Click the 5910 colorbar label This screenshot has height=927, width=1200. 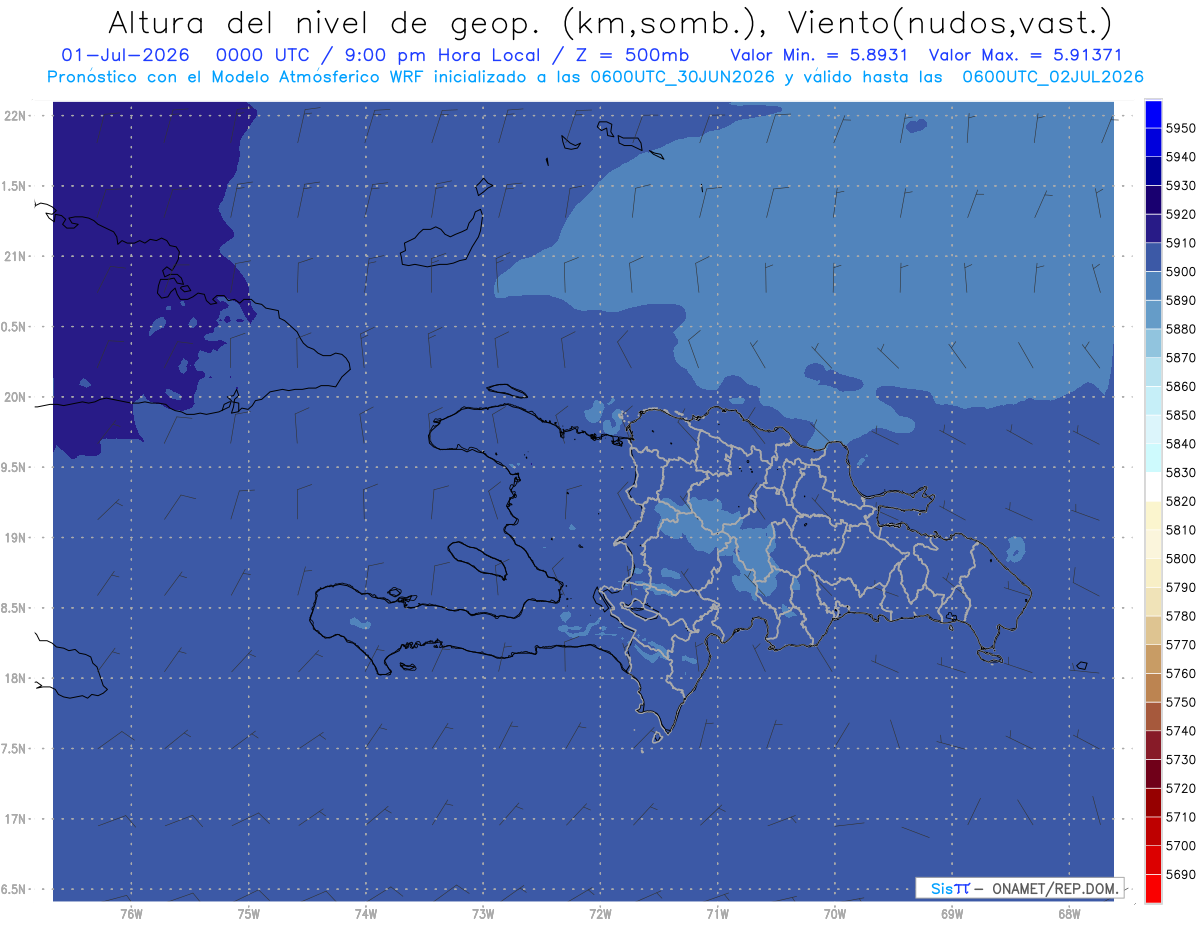[x=1181, y=243]
